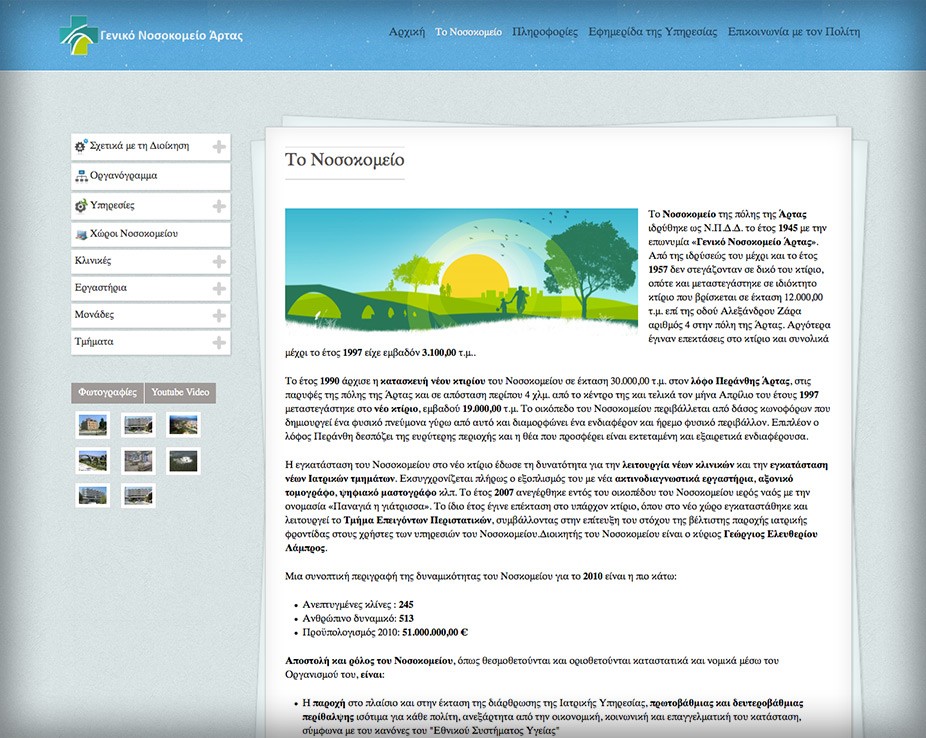This screenshot has height=738, width=926.
Task: Open the Επικοινωνία με τον Πολίτη link
Action: pos(794,32)
